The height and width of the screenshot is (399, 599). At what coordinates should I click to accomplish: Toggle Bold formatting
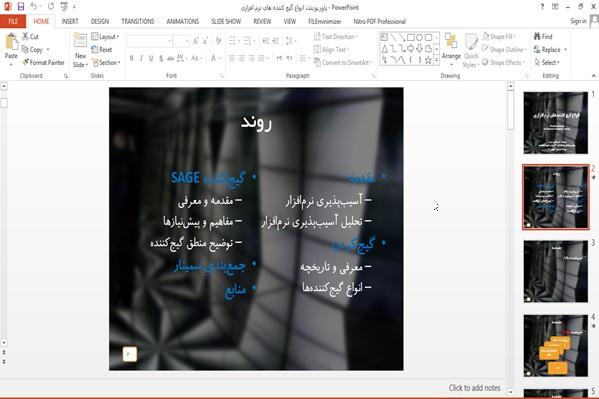(x=131, y=58)
